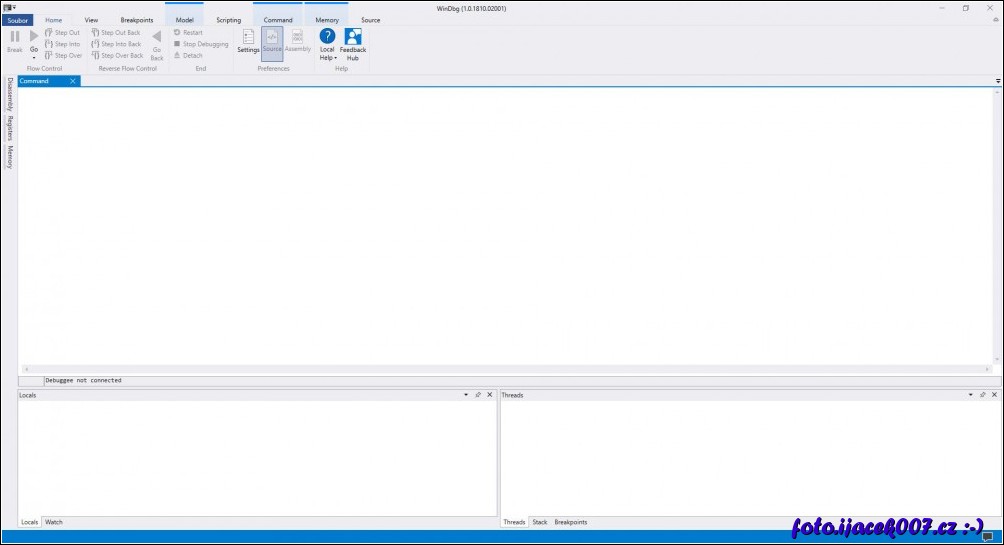The height and width of the screenshot is (545, 1004).
Task: Pin the Locals panel
Action: coord(478,395)
